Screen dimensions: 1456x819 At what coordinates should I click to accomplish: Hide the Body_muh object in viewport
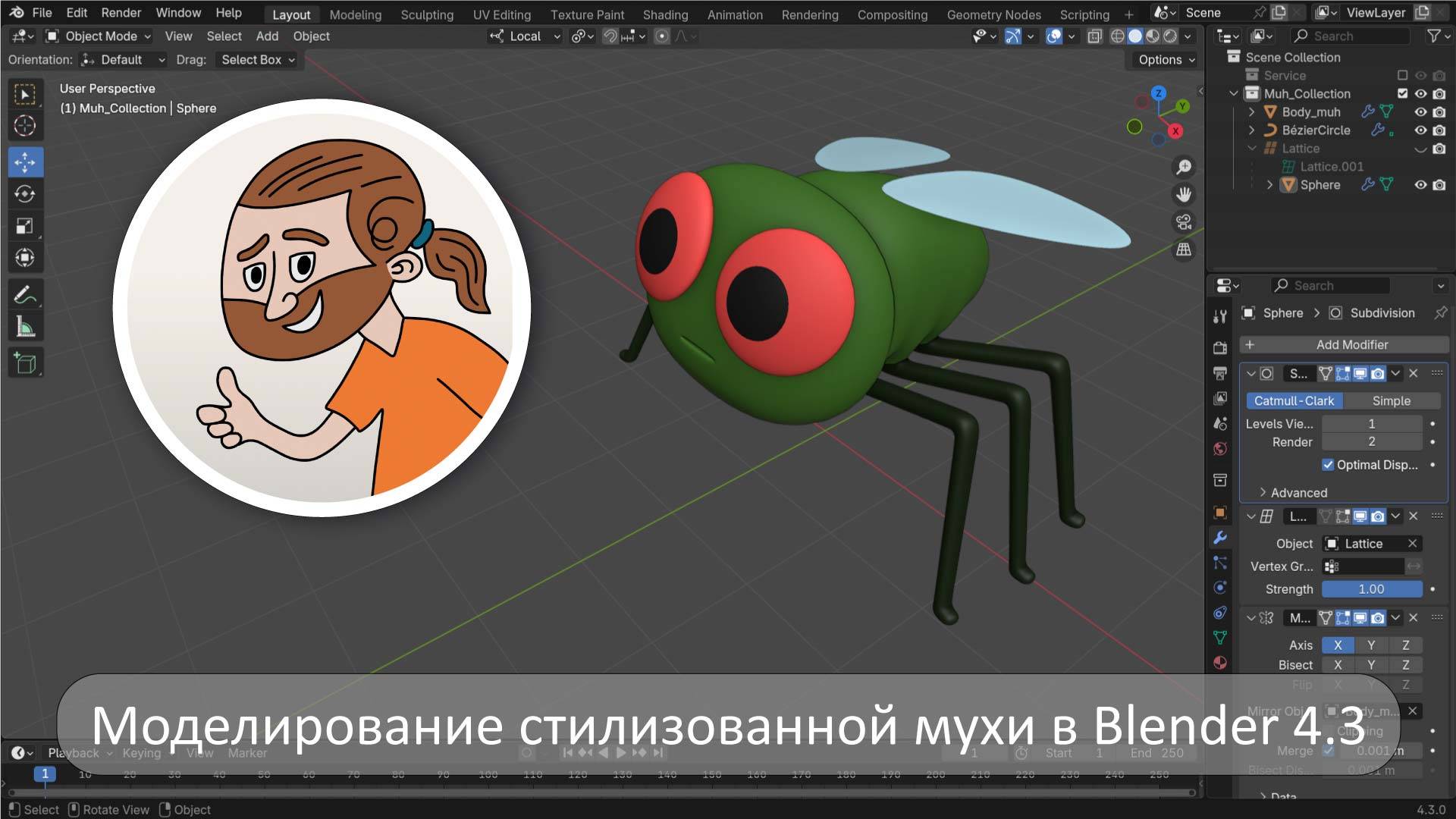1420,112
